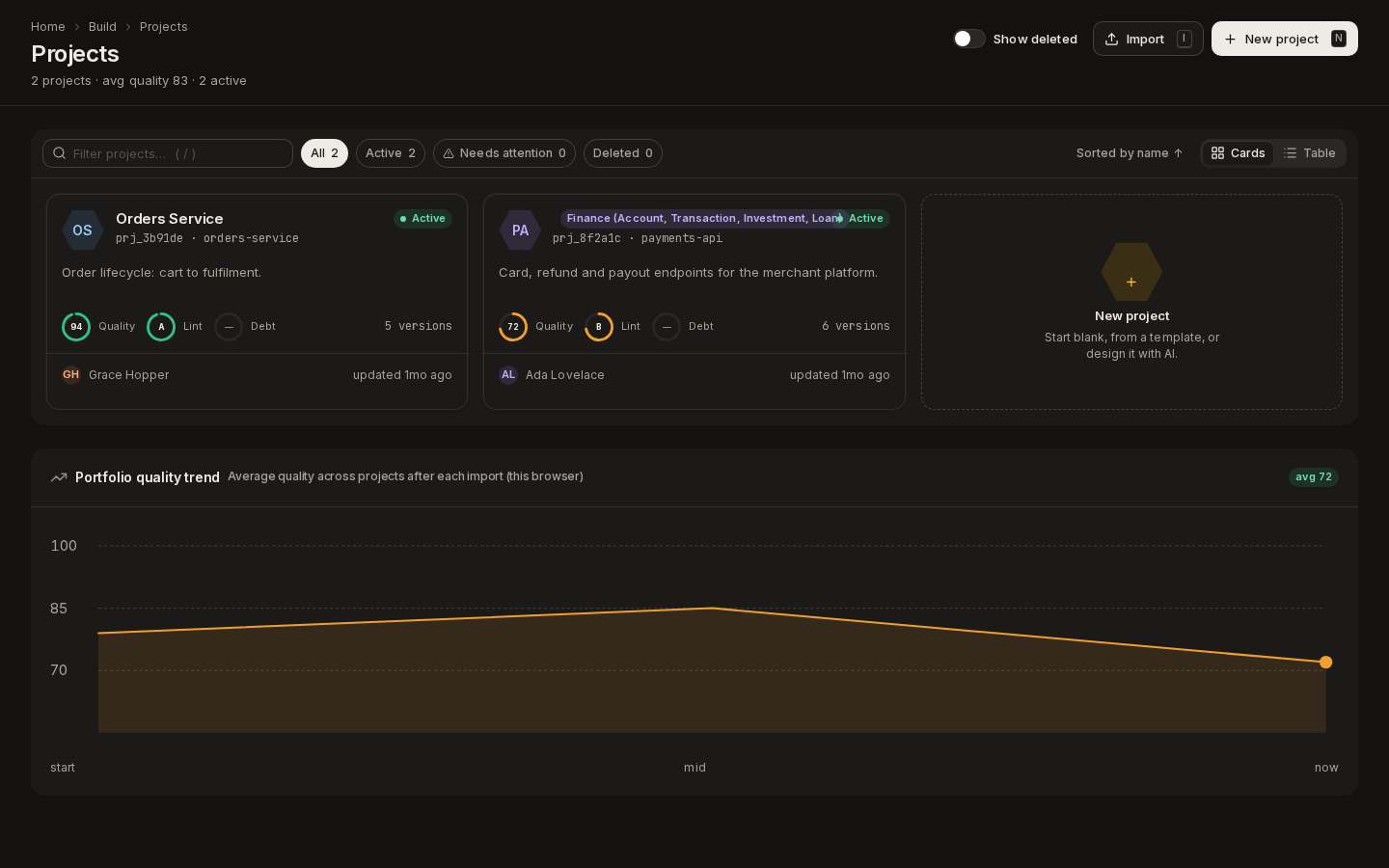Image resolution: width=1389 pixels, height=868 pixels.
Task: Select the Active 2 filter chip
Action: [x=391, y=153]
